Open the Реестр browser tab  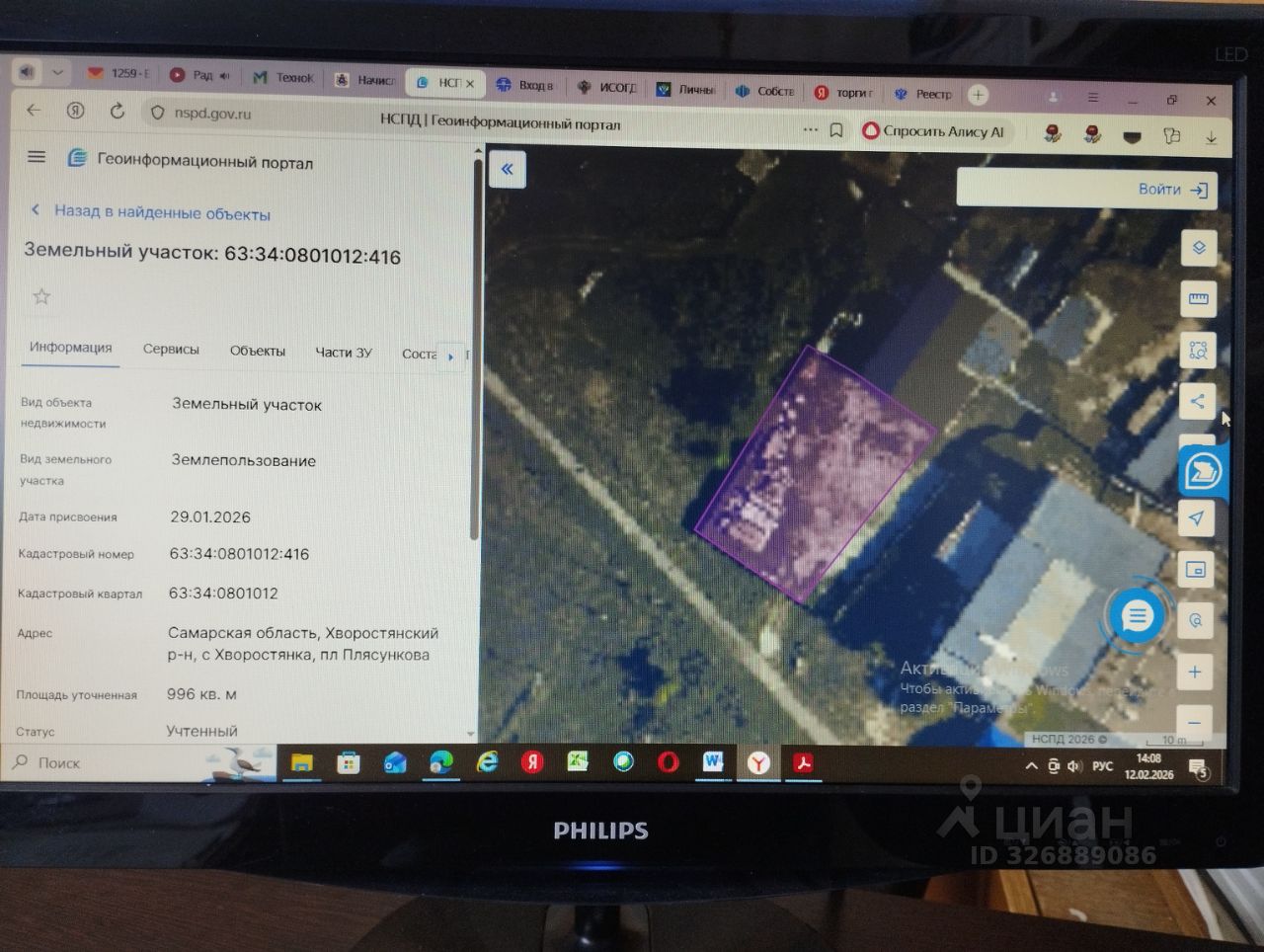click(923, 94)
